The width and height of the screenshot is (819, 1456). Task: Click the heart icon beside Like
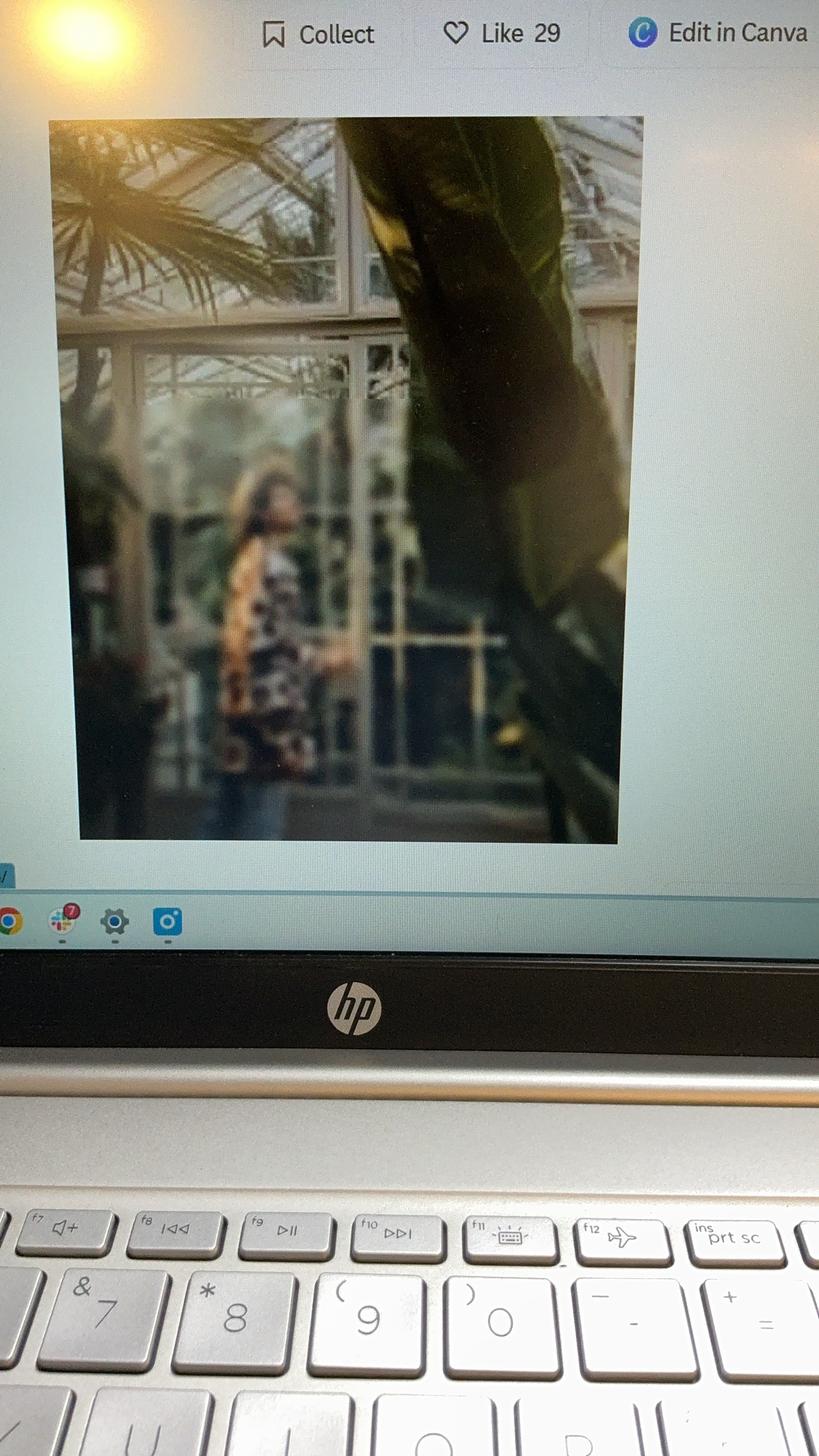point(456,33)
